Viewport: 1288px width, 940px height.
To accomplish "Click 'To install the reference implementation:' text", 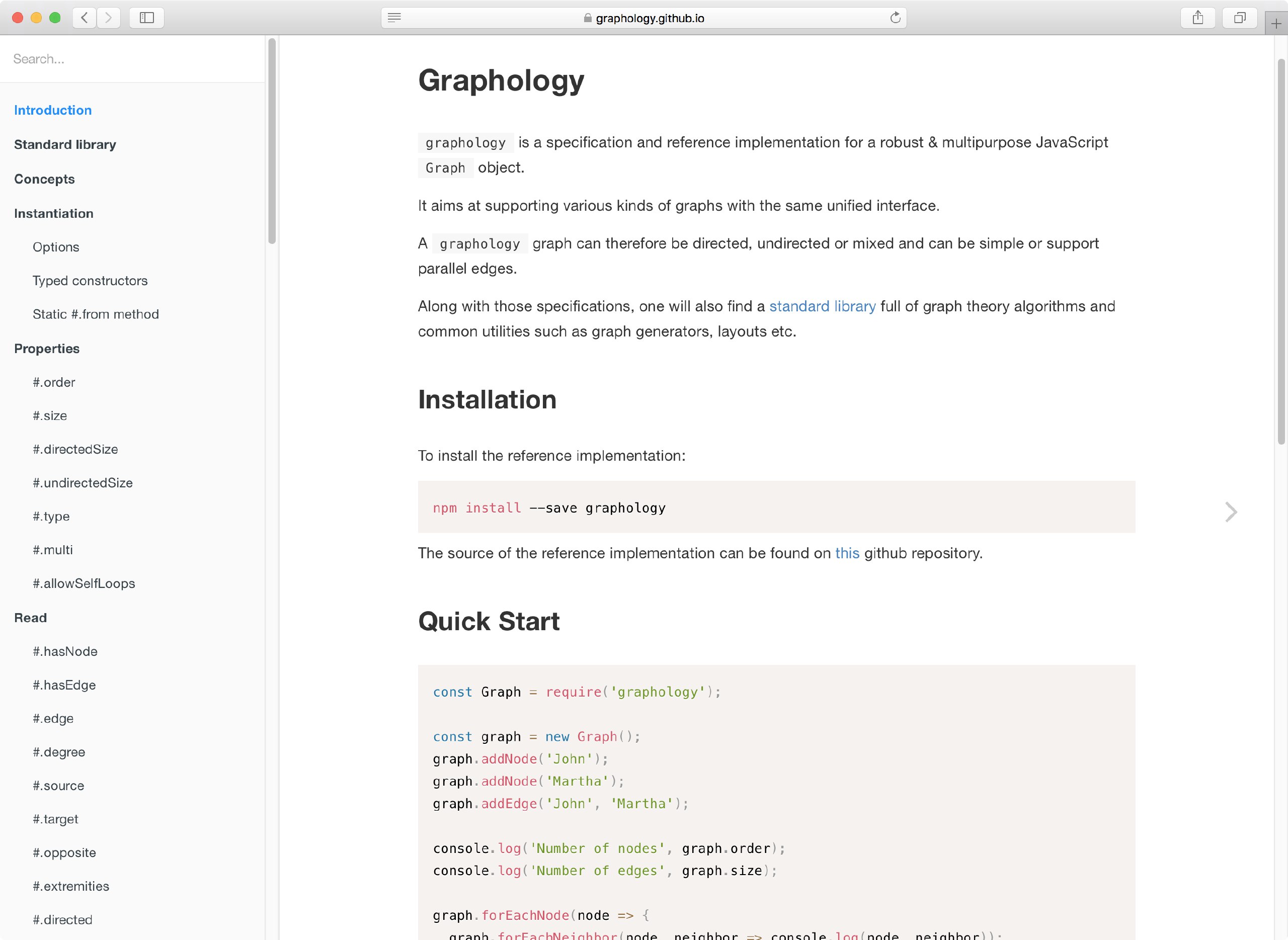I will click(x=551, y=456).
